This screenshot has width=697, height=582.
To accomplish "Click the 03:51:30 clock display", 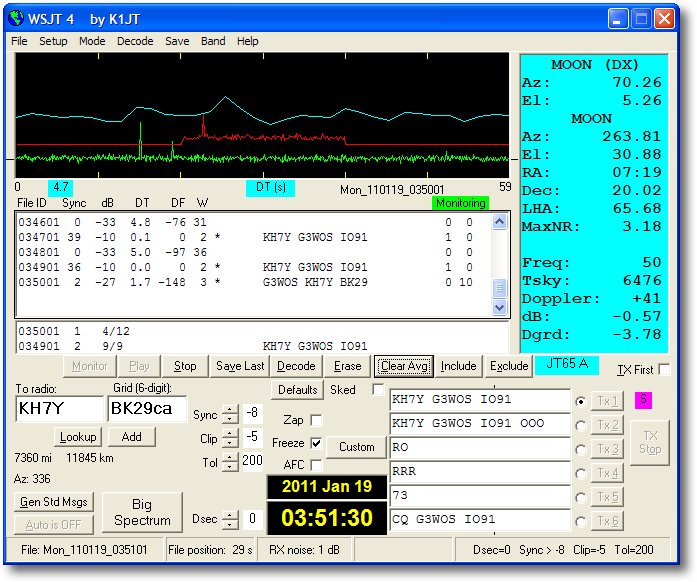I will click(x=327, y=518).
